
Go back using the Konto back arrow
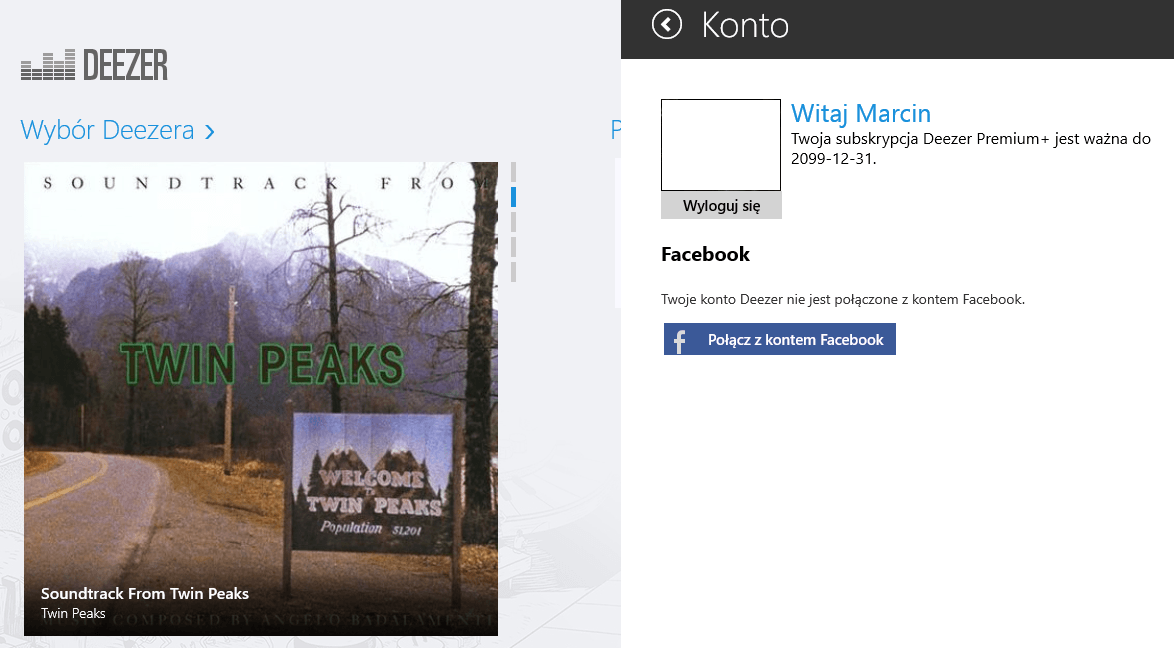click(666, 25)
